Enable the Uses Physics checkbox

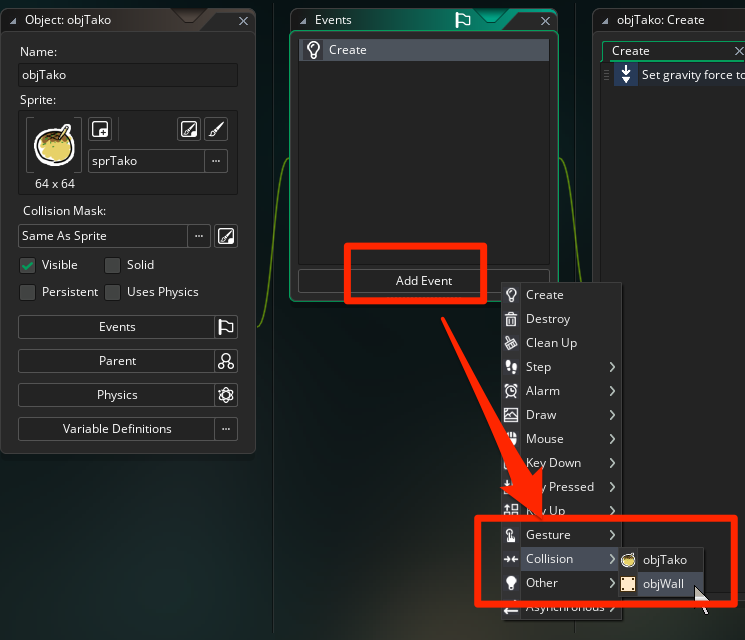pos(113,292)
